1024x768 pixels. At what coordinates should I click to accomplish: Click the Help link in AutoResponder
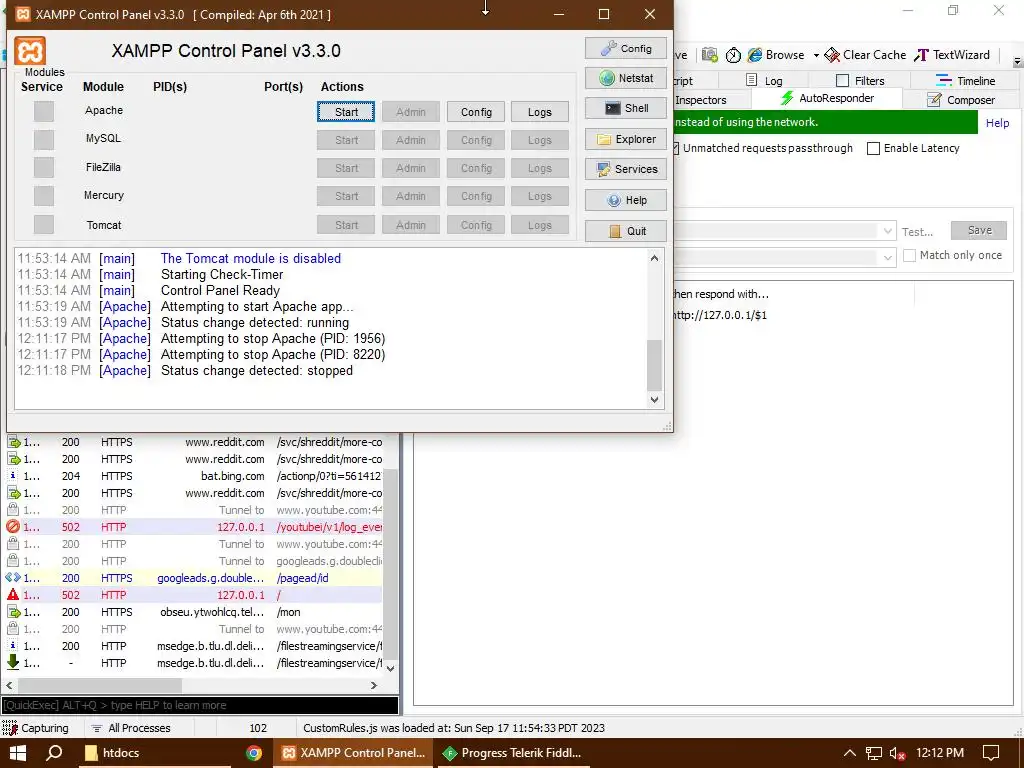click(997, 123)
